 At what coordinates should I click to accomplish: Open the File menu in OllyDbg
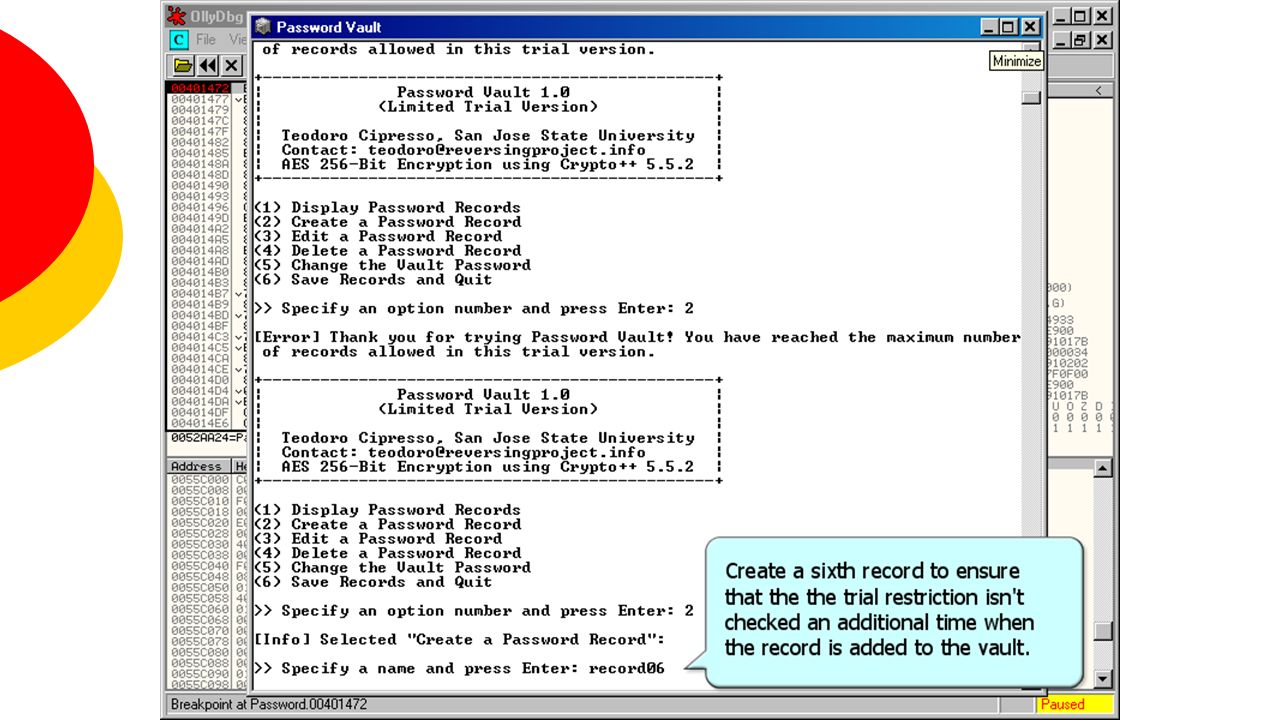(x=206, y=40)
